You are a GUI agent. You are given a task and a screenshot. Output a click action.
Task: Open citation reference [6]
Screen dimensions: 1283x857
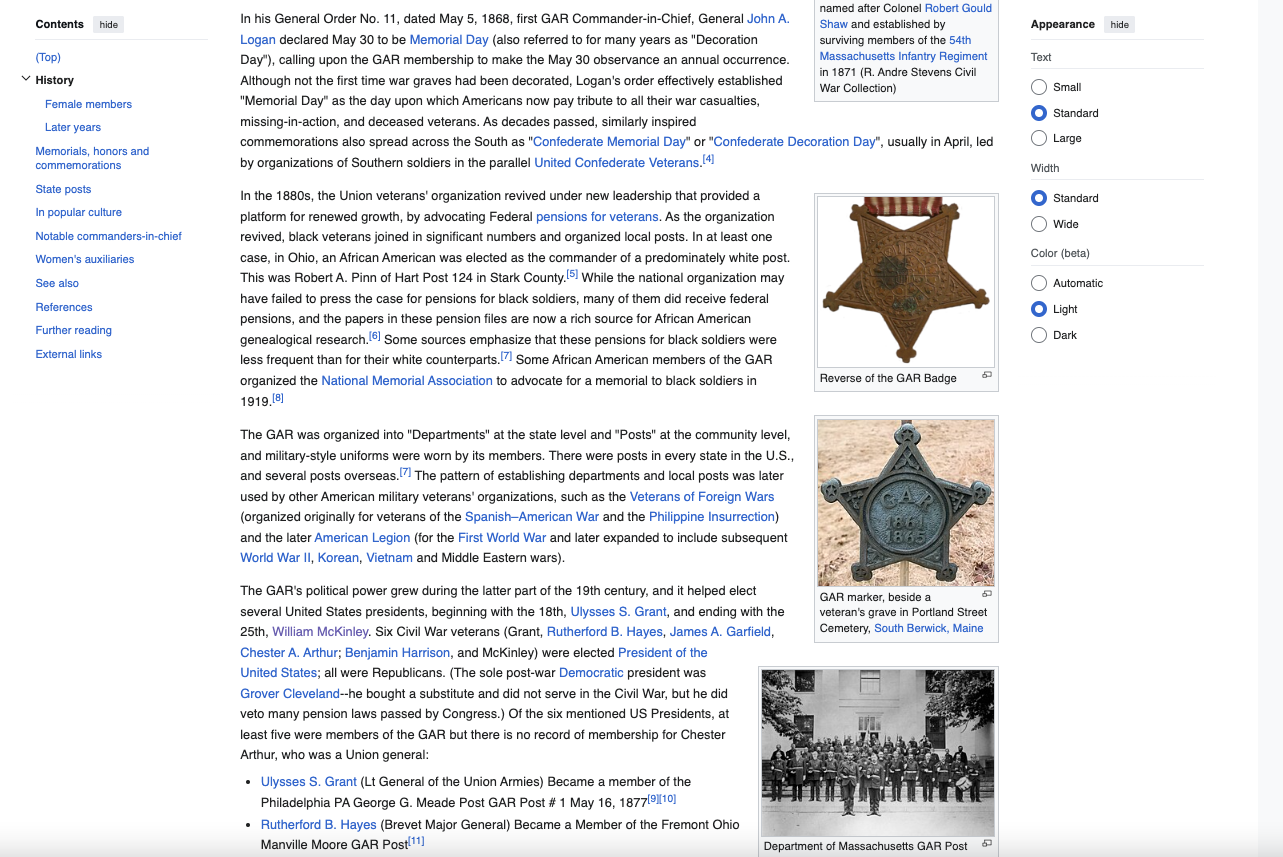[x=374, y=335]
